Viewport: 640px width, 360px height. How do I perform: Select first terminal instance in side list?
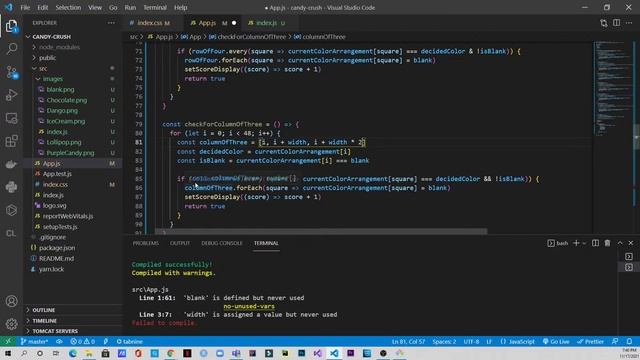(629, 256)
